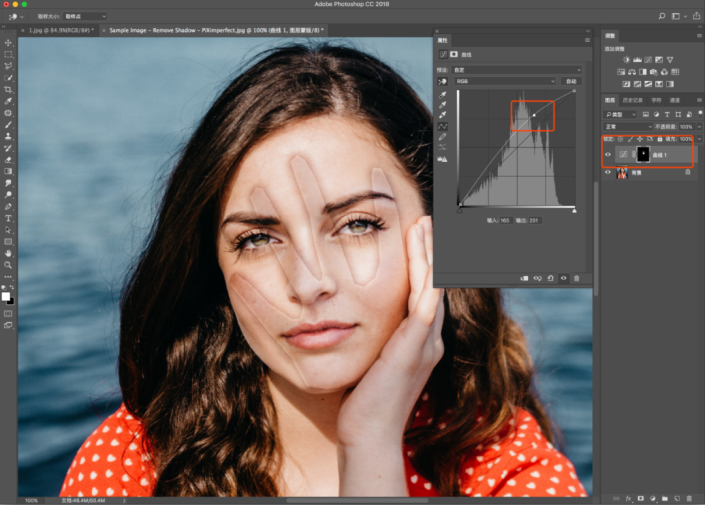The height and width of the screenshot is (505, 705).
Task: Click the 自动 auto button in Curves
Action: point(571,81)
